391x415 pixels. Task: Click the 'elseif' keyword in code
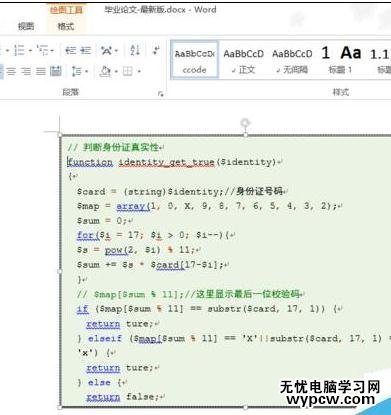105,338
